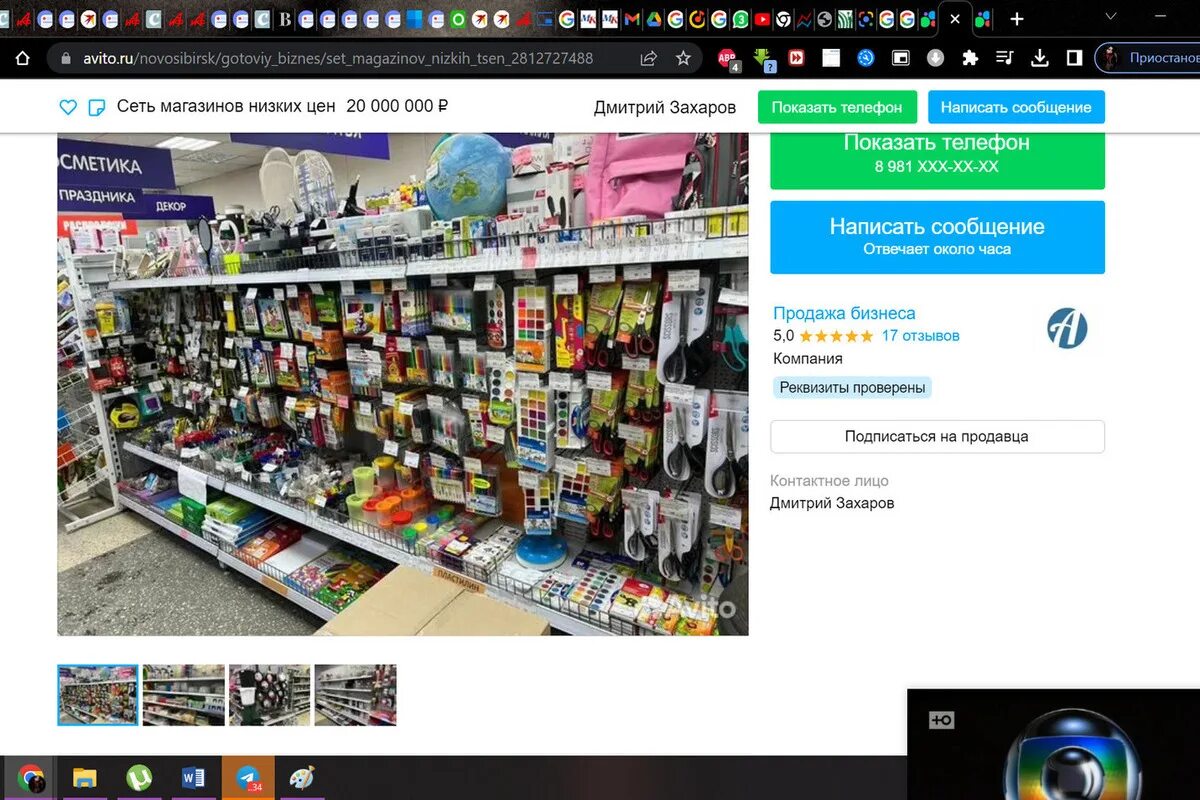The width and height of the screenshot is (1200, 800).
Task: Open Chrome Extensions puzzle menu
Action: pyautogui.click(x=969, y=58)
